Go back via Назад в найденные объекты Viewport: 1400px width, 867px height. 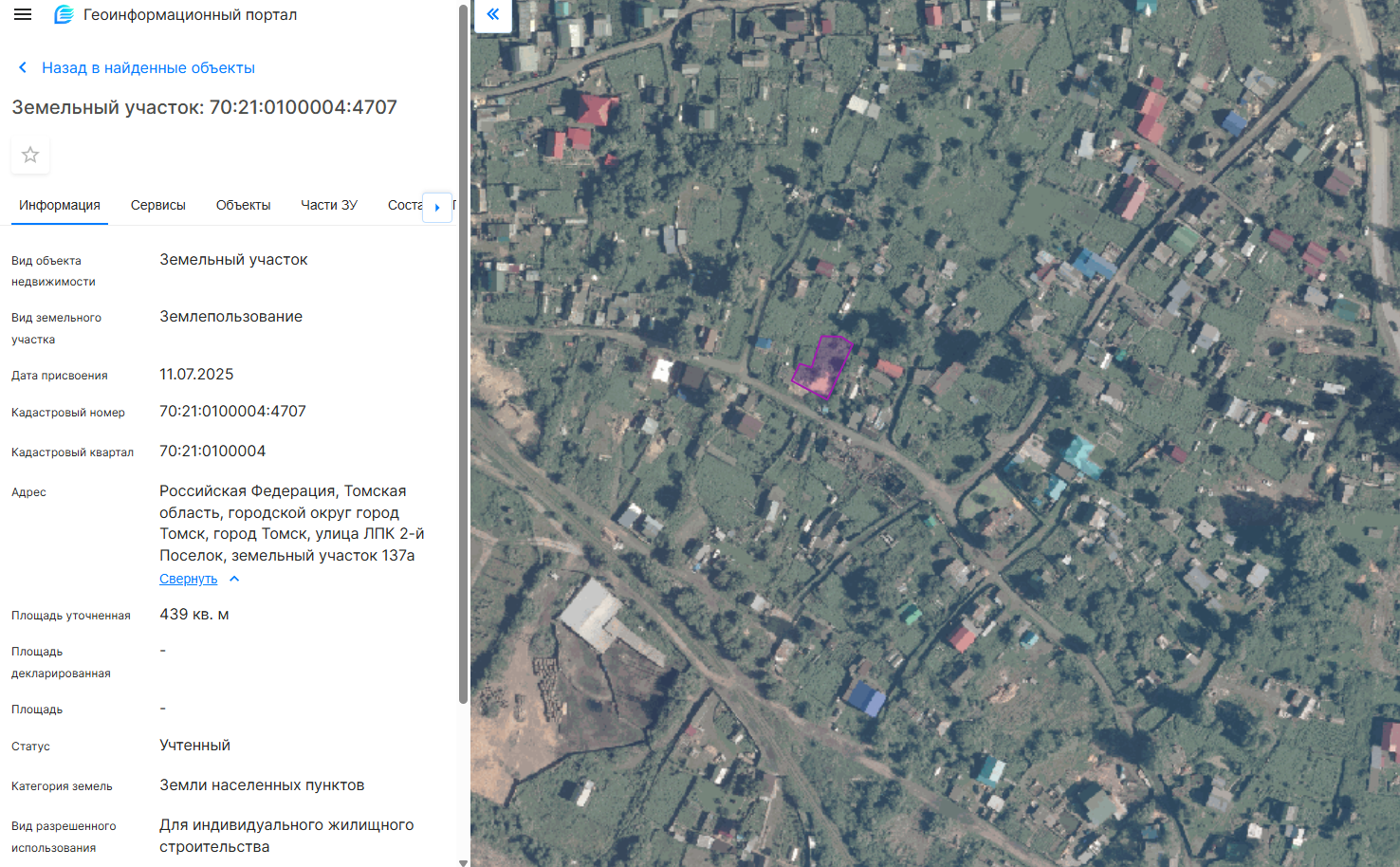point(148,68)
